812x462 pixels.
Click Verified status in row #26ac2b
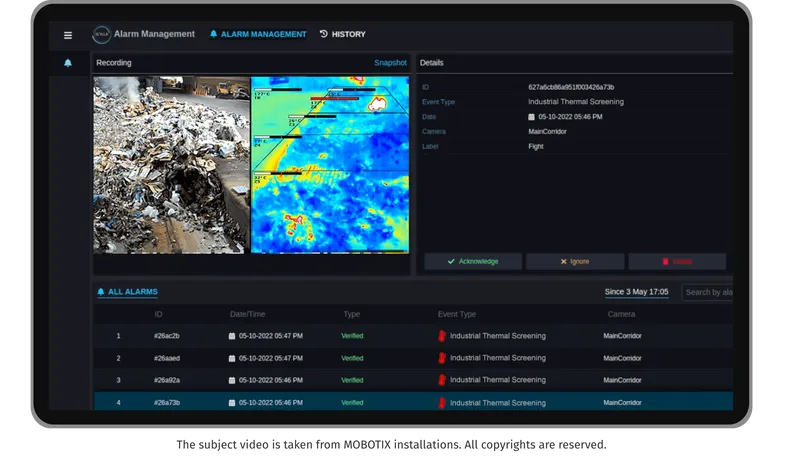click(x=352, y=336)
